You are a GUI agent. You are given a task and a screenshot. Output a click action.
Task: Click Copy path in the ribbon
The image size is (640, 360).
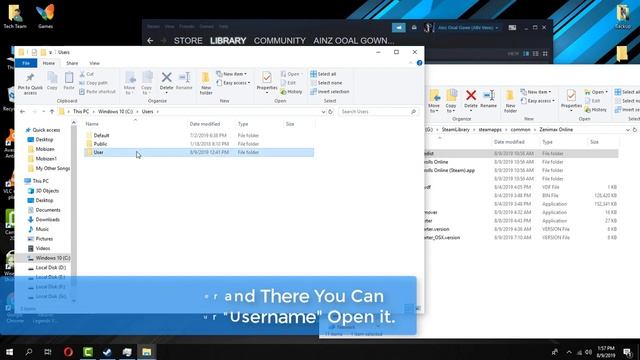pyautogui.click(x=93, y=83)
